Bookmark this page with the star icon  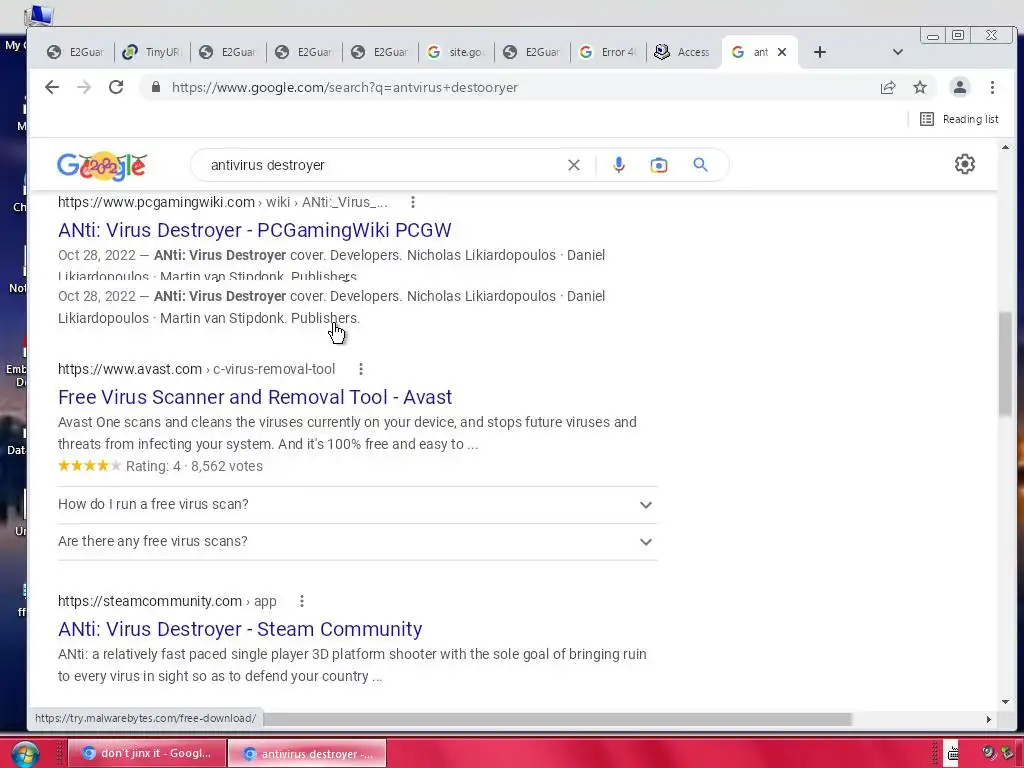click(x=920, y=88)
